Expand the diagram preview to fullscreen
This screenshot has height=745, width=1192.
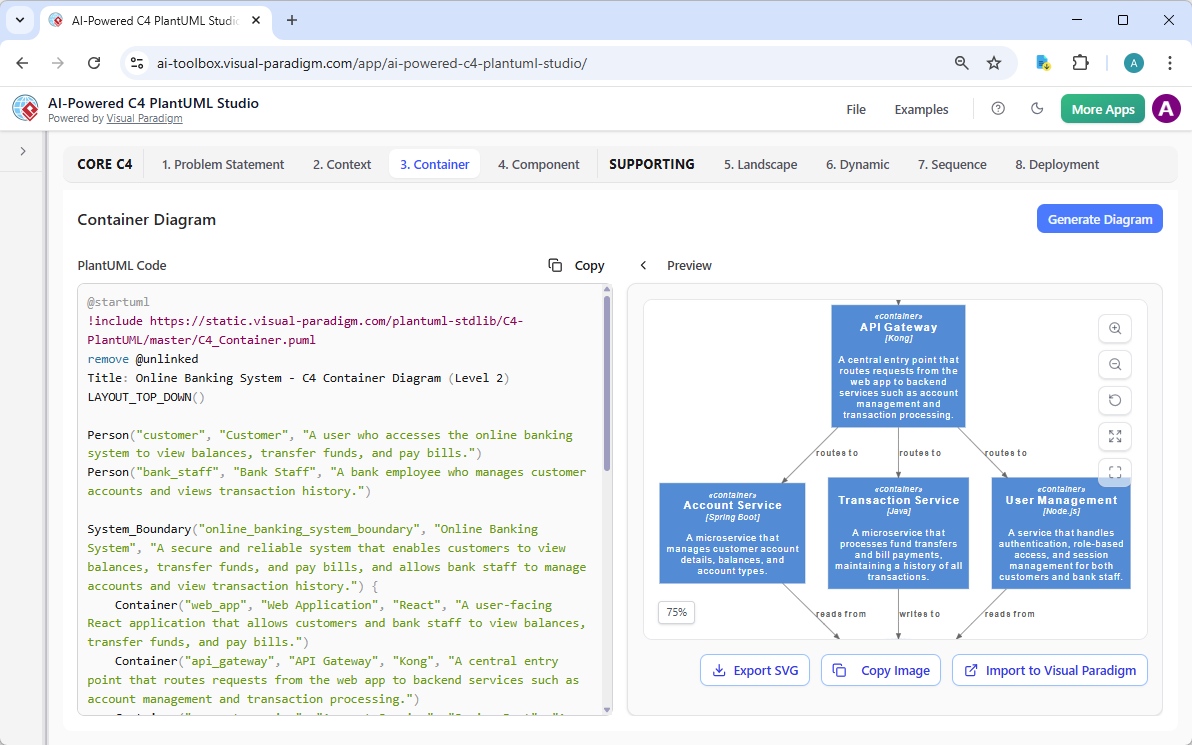[1115, 436]
